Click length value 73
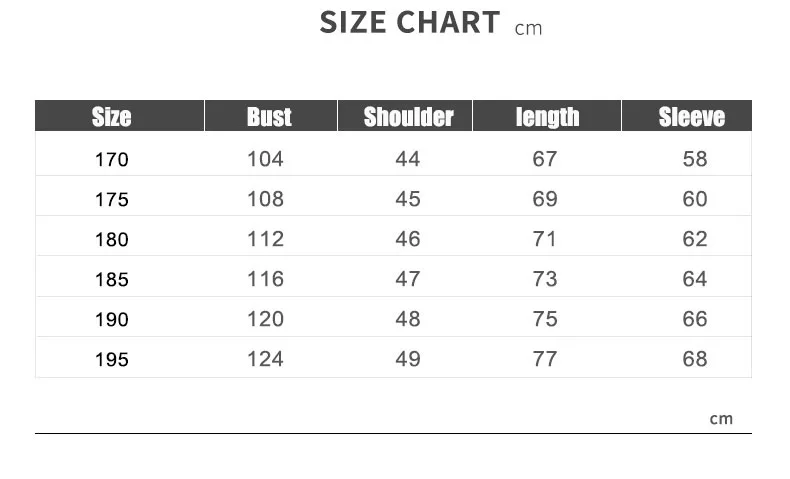 pyautogui.click(x=545, y=279)
